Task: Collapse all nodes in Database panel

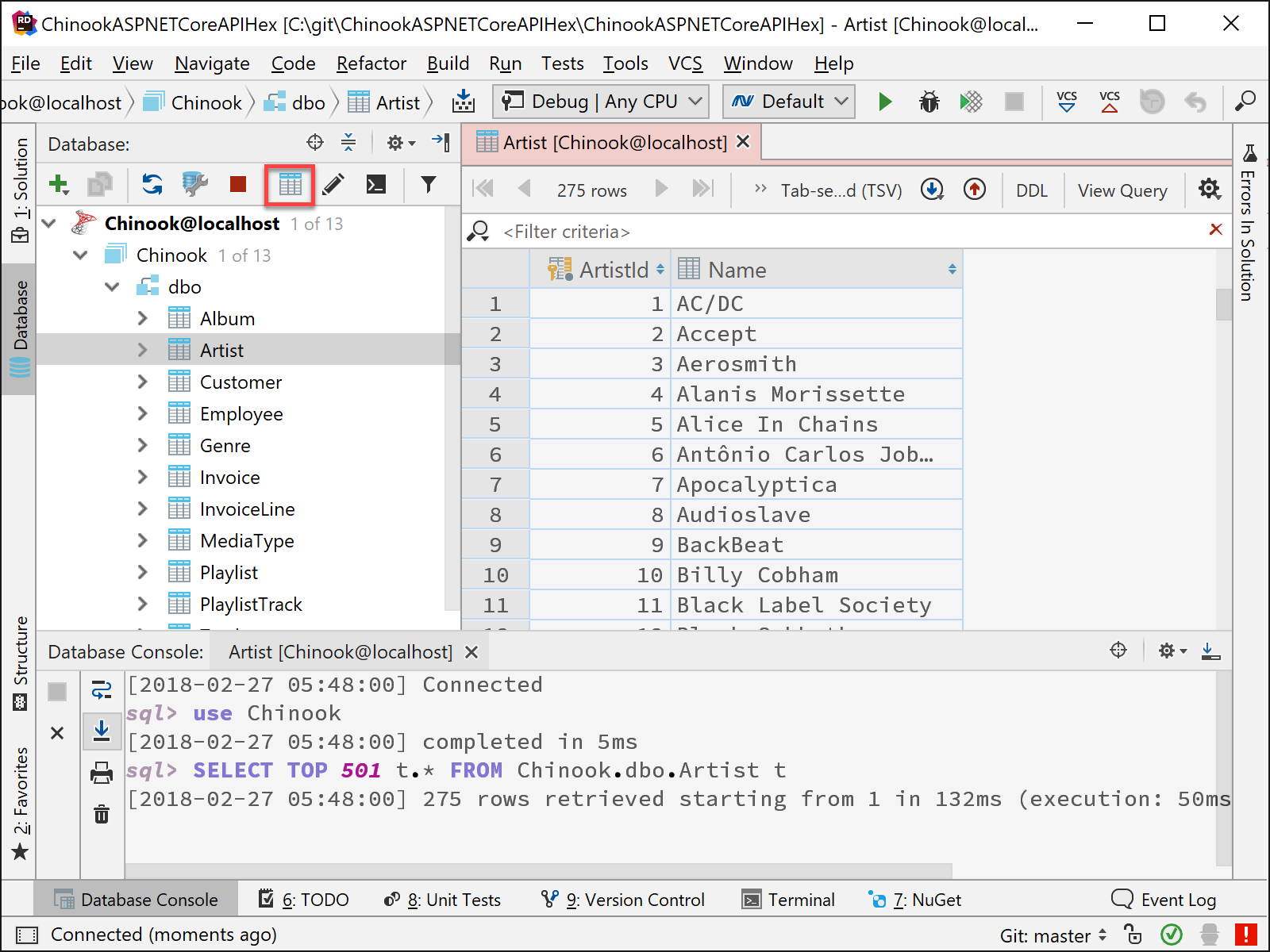Action: point(348,143)
